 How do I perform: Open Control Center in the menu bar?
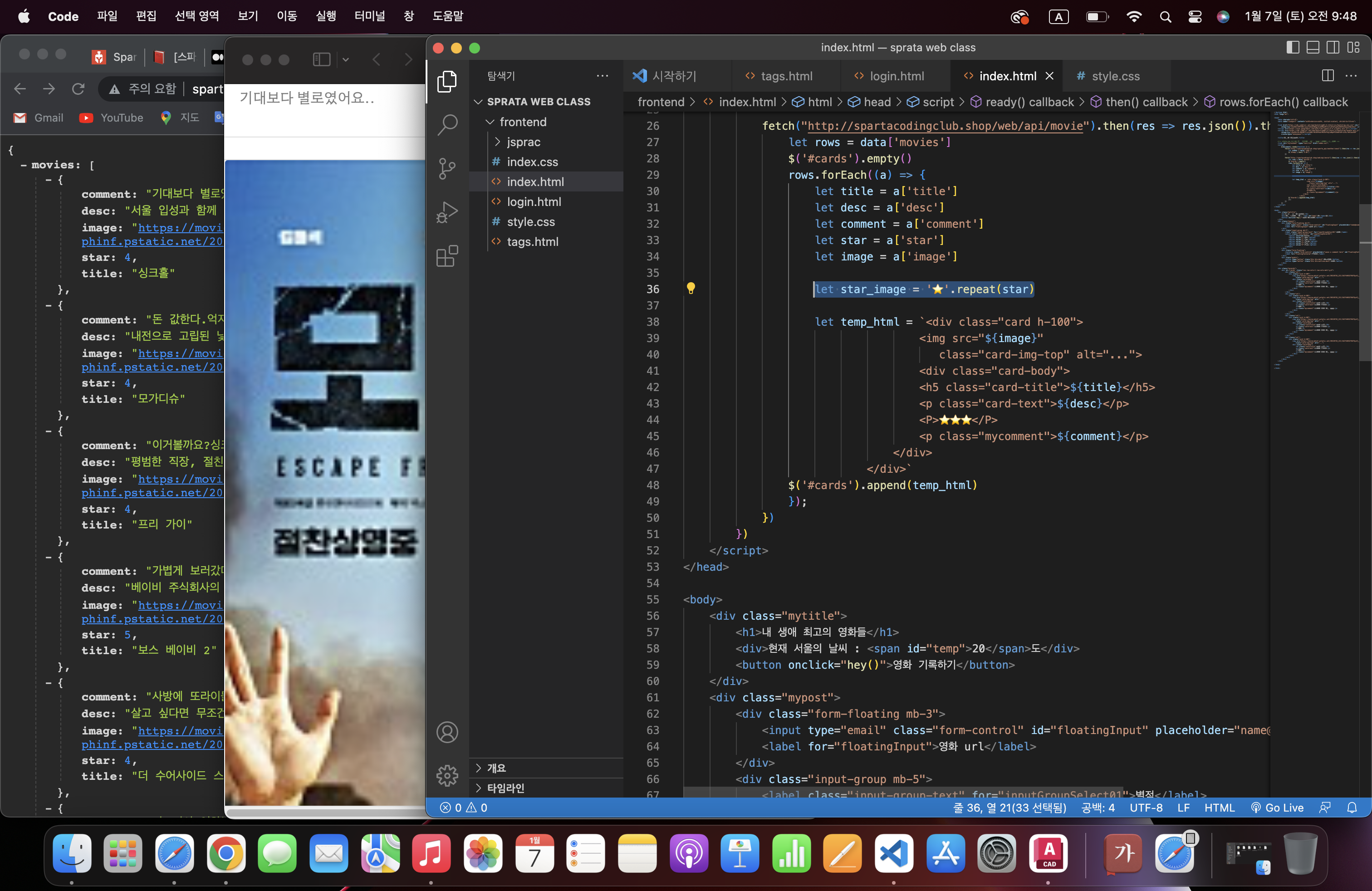point(1195,16)
